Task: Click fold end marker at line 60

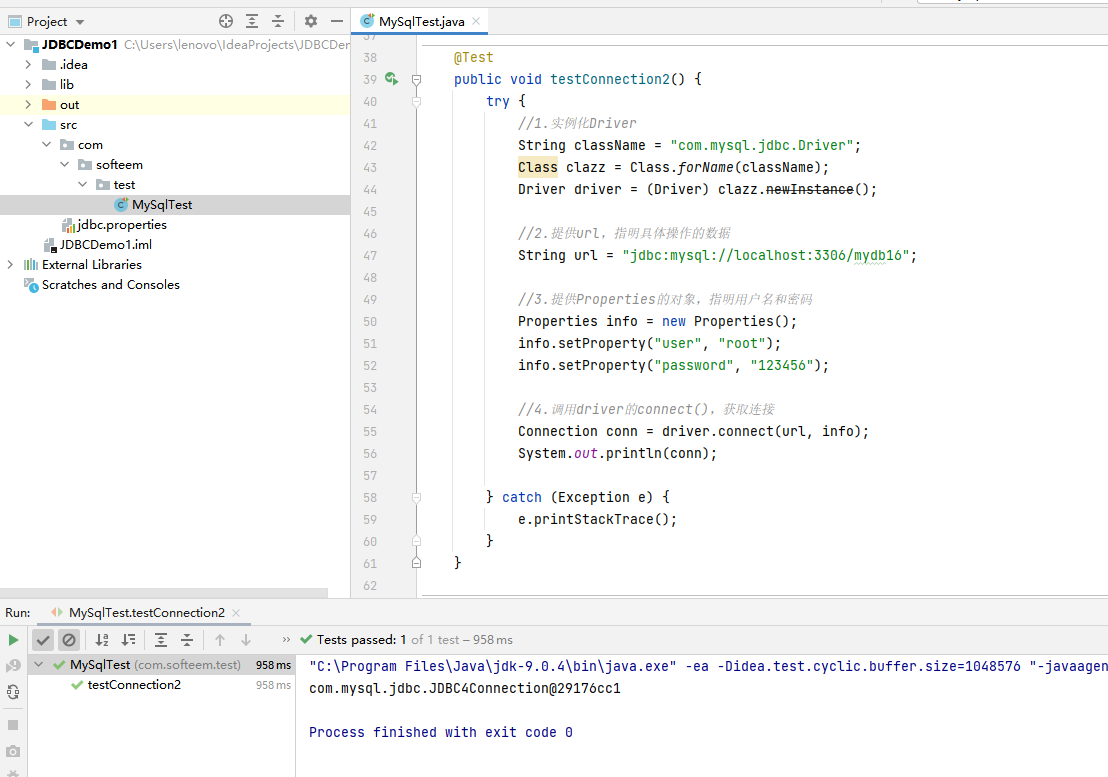Action: [x=416, y=541]
